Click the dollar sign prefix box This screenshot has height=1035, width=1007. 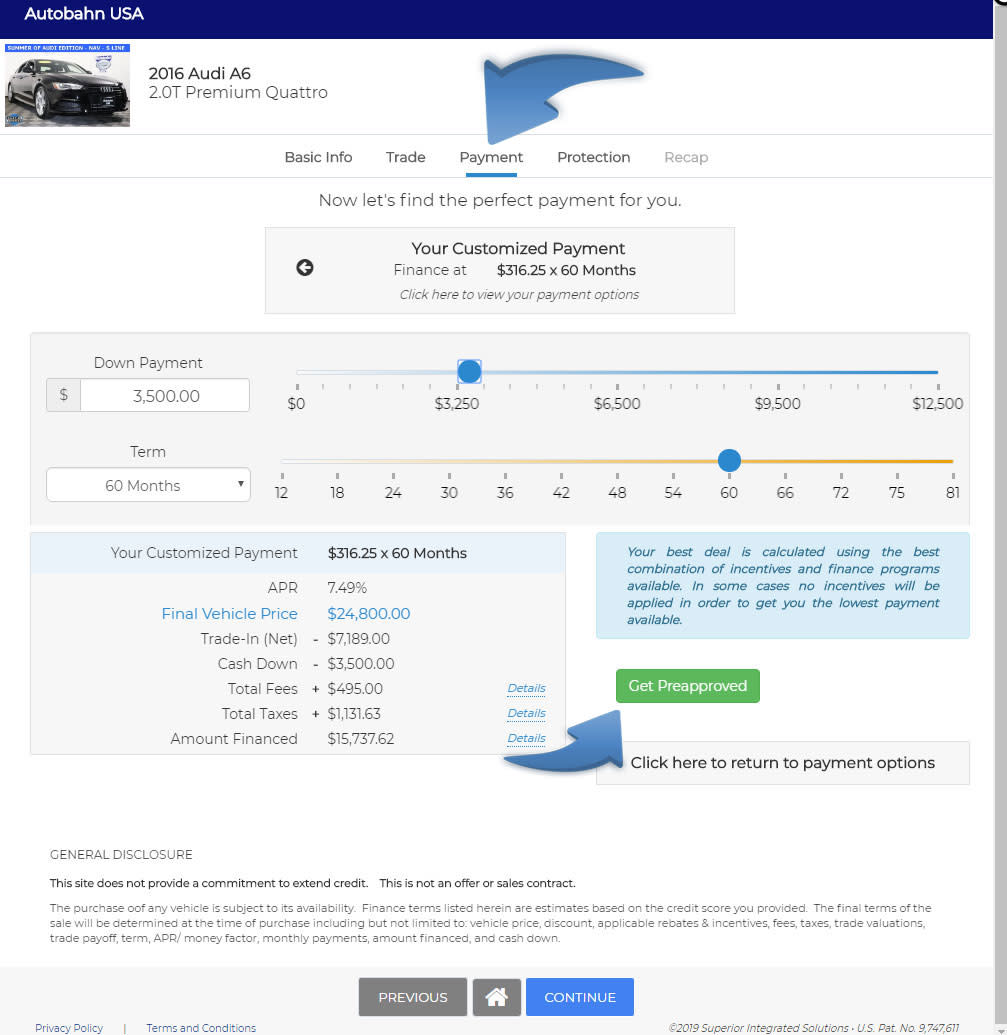[63, 395]
